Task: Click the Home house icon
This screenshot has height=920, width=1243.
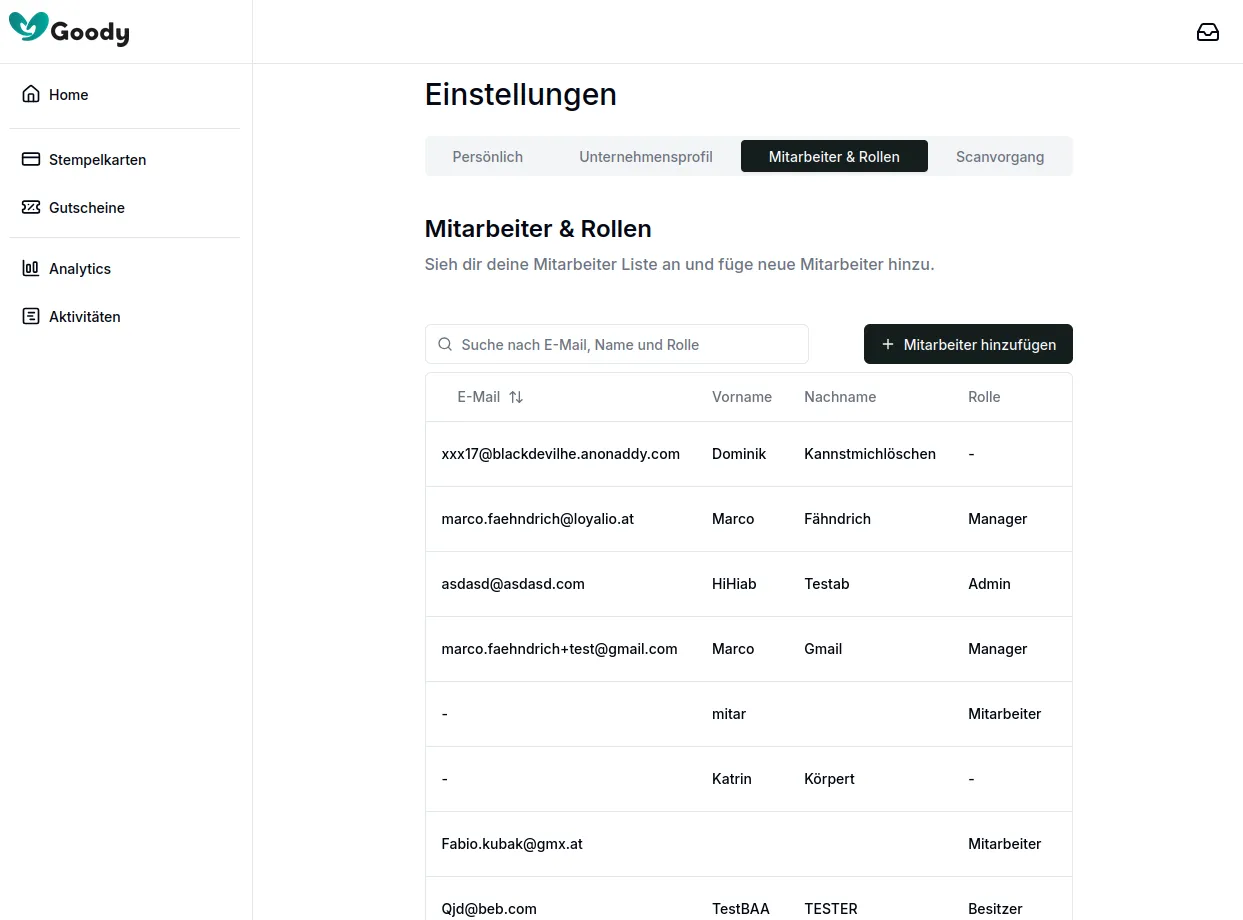Action: tap(31, 94)
